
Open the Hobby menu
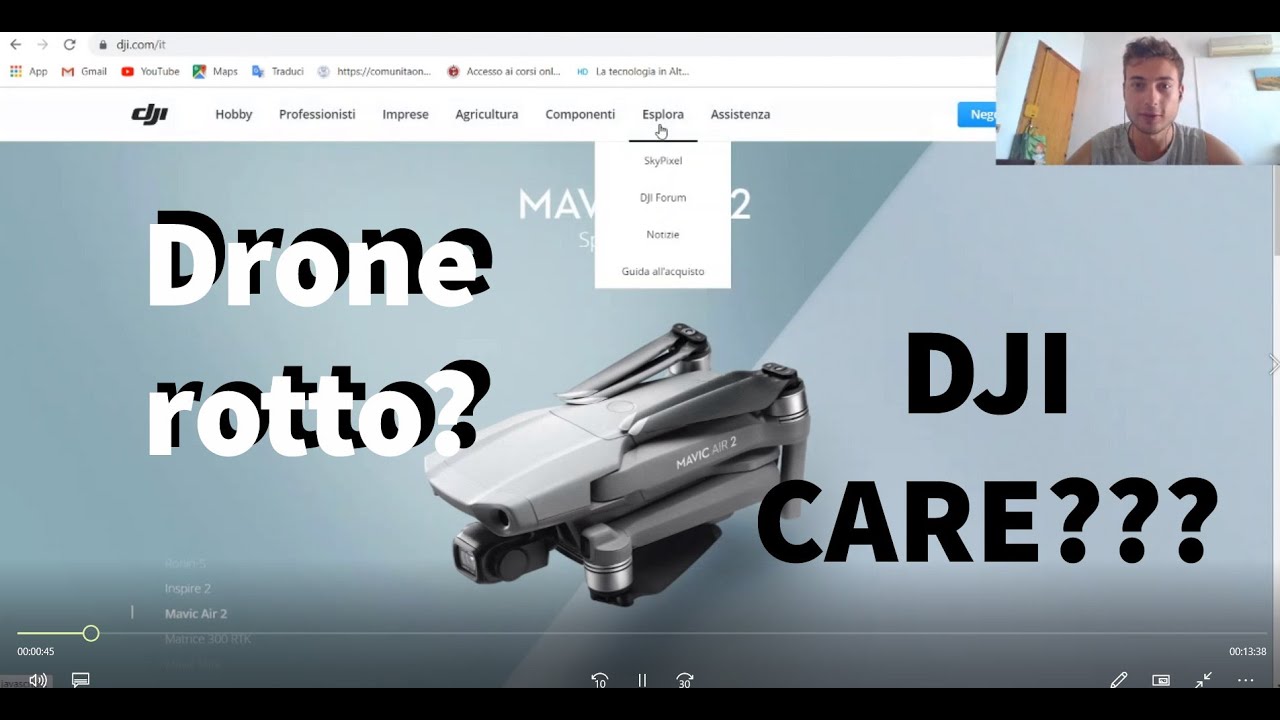tap(234, 114)
